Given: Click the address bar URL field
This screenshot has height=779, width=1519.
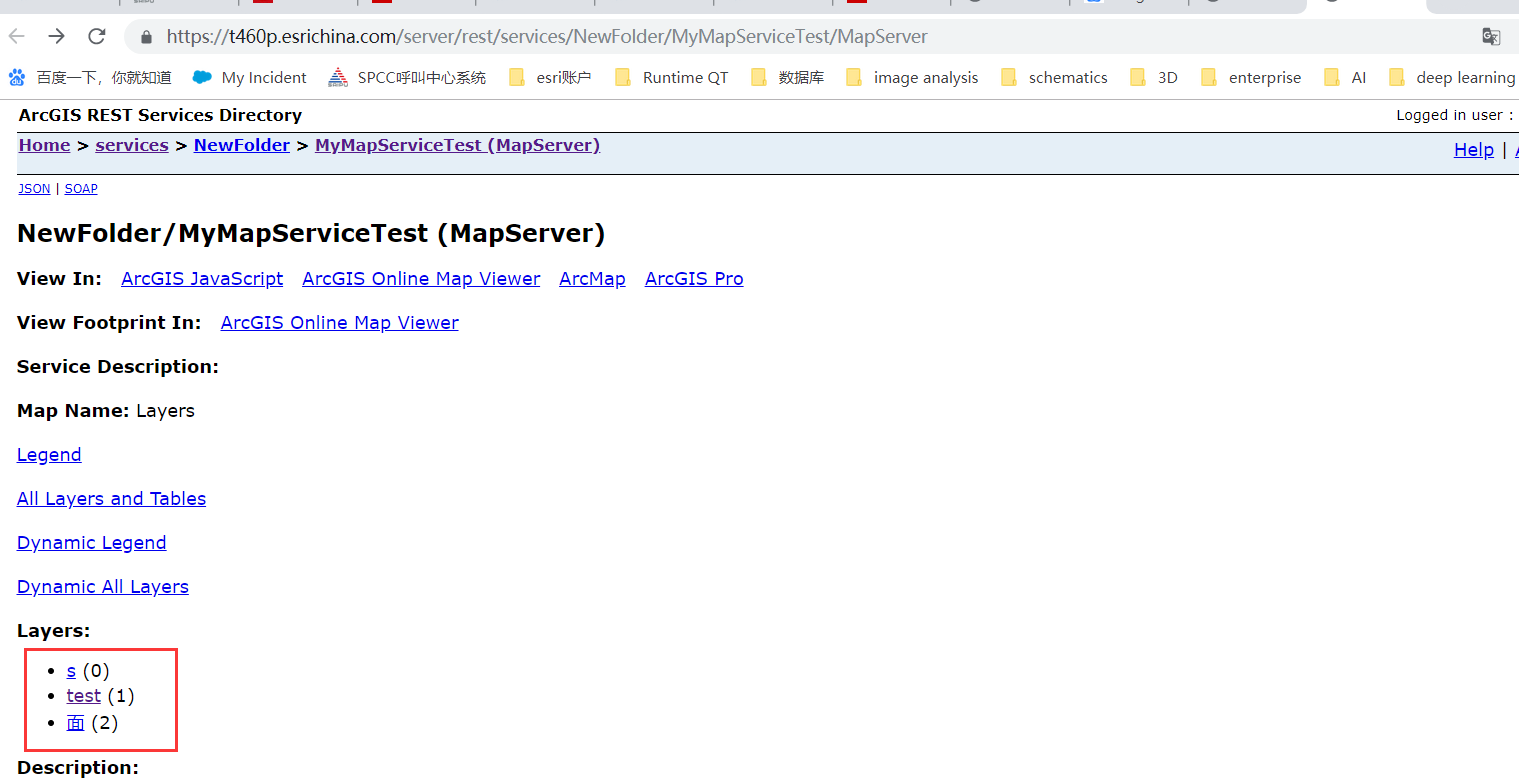Looking at the screenshot, I should tap(800, 37).
